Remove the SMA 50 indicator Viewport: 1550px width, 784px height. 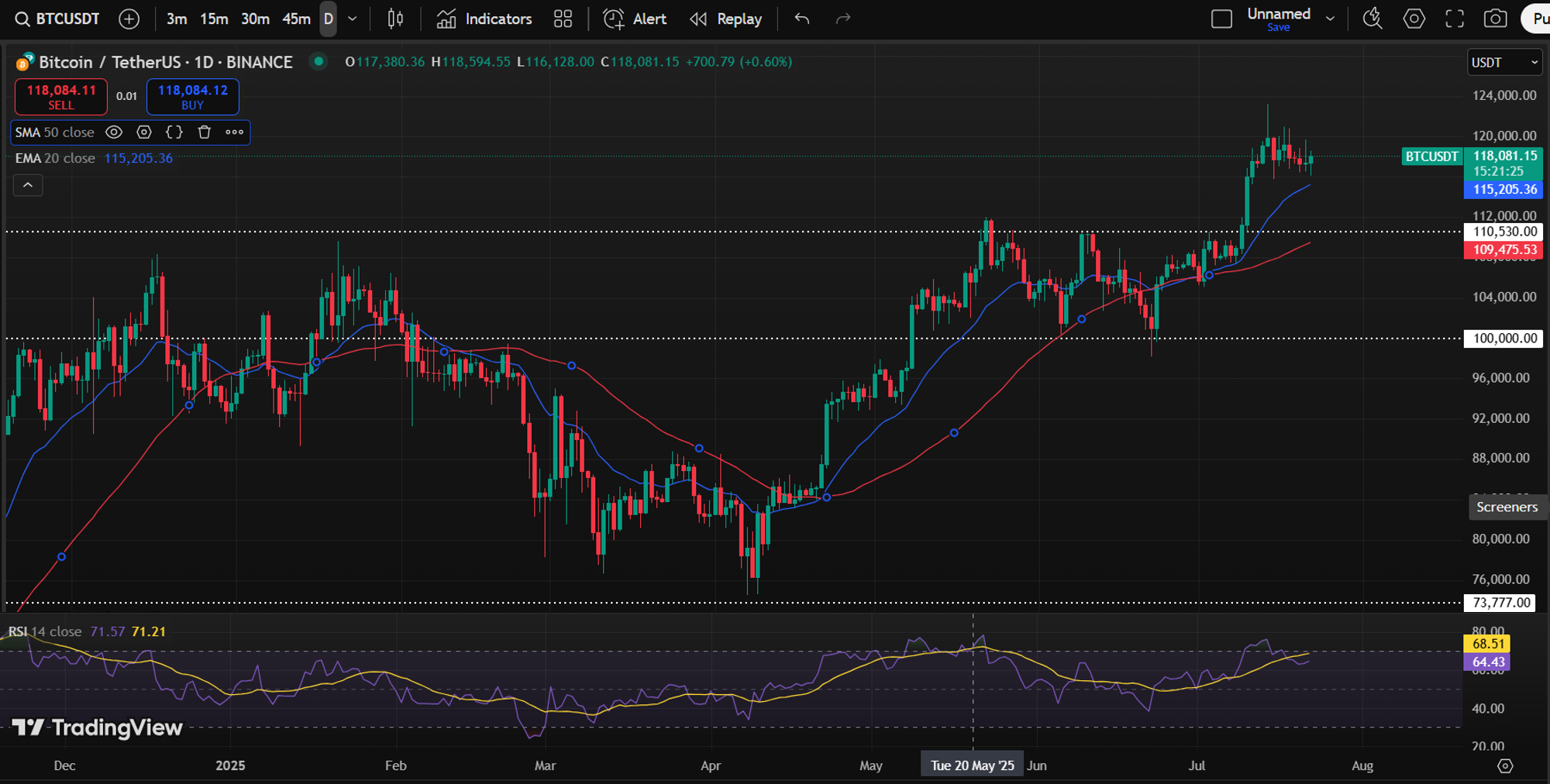click(x=205, y=132)
